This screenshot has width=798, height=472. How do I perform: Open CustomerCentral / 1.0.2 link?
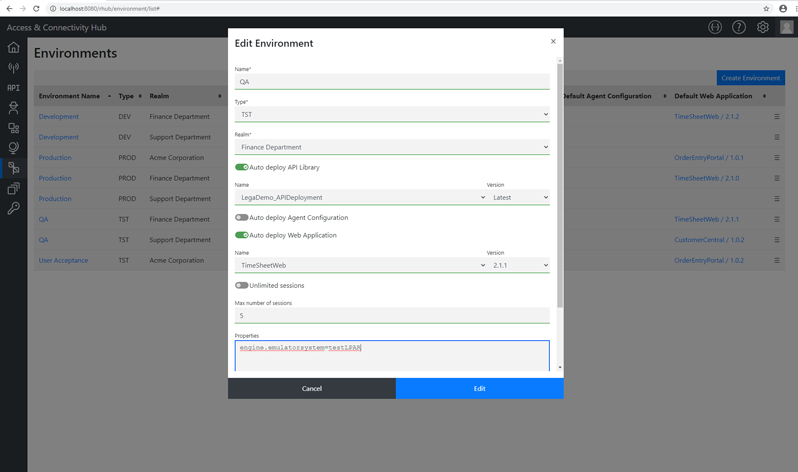709,240
